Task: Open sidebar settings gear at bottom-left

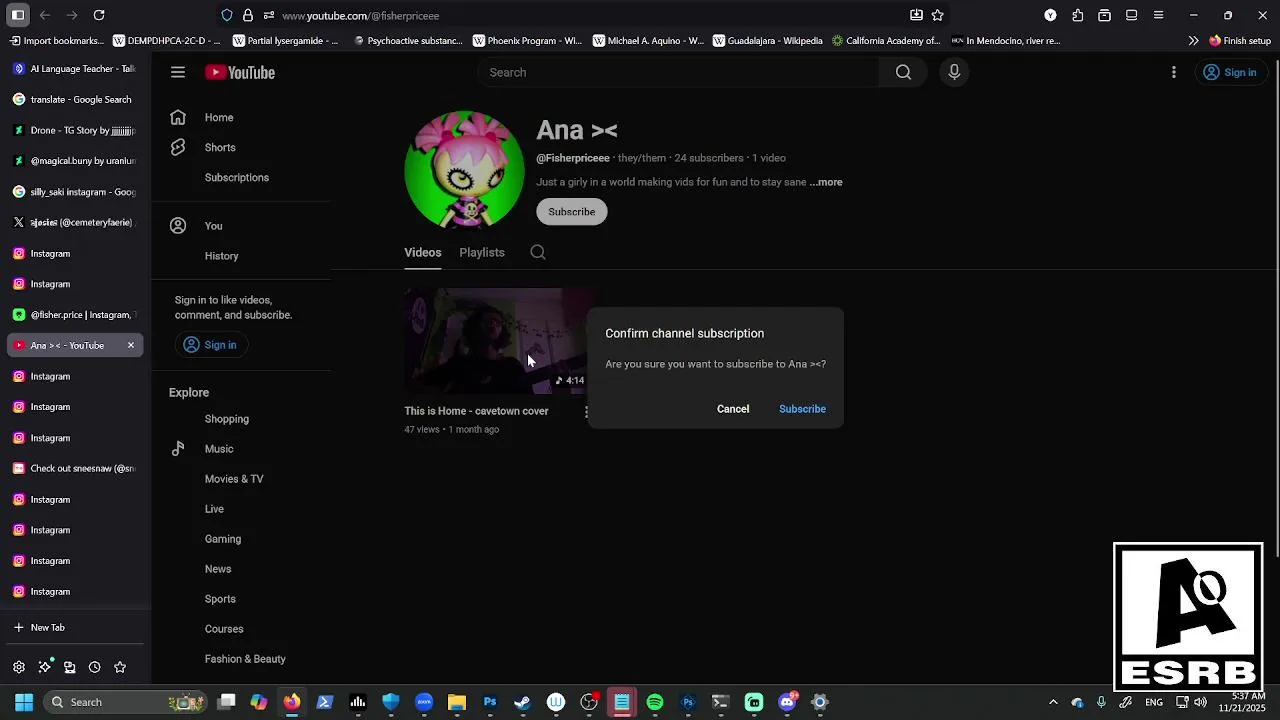Action: (x=19, y=667)
